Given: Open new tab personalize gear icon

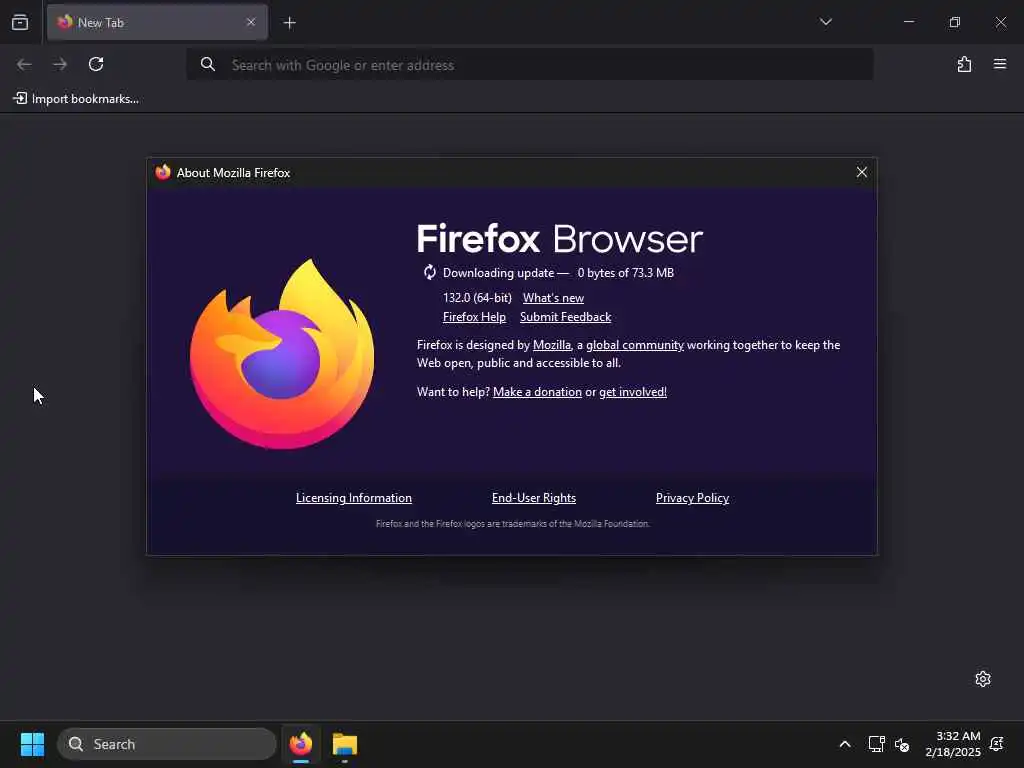Looking at the screenshot, I should coord(982,679).
